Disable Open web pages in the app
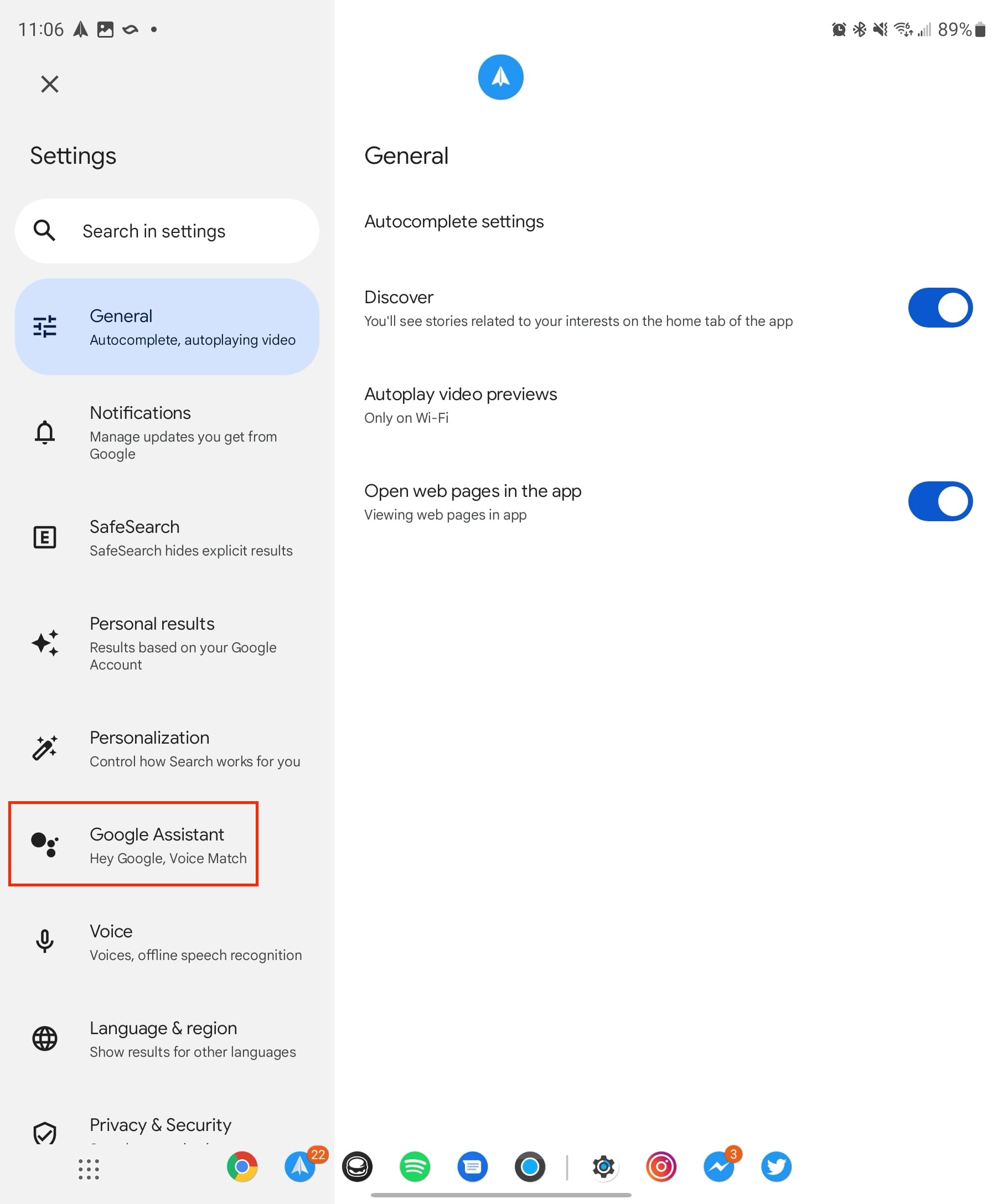This screenshot has width=1003, height=1204. (939, 501)
